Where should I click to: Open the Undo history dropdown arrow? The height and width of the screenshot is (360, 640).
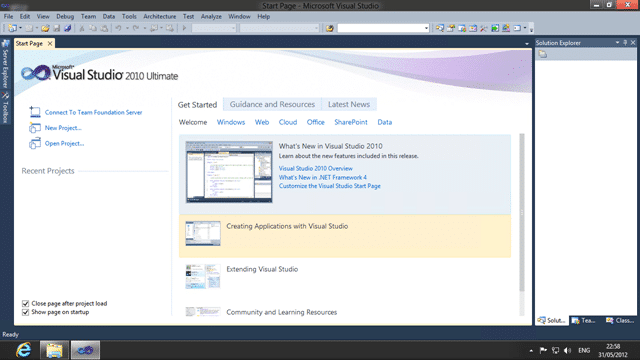(127, 28)
